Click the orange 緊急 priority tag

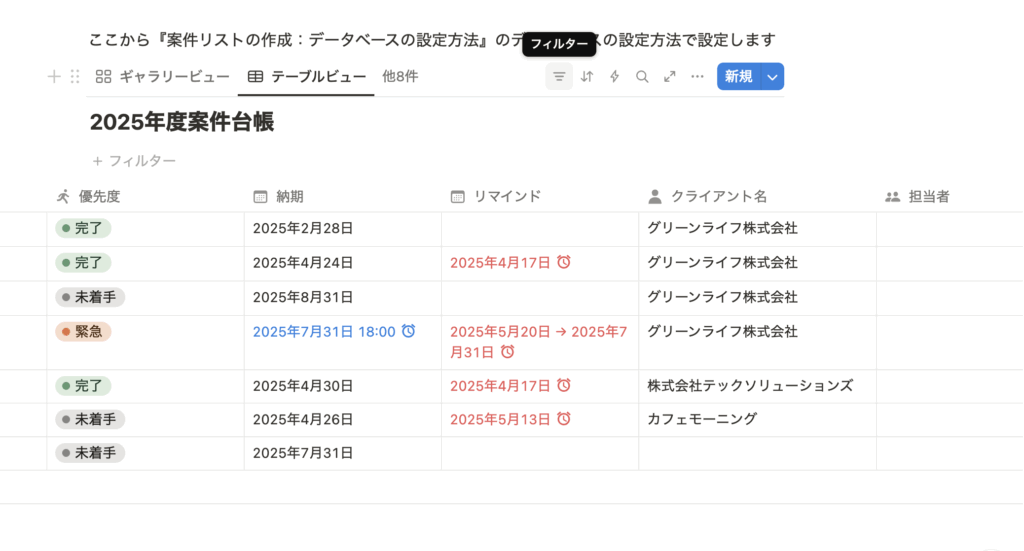tap(83, 332)
